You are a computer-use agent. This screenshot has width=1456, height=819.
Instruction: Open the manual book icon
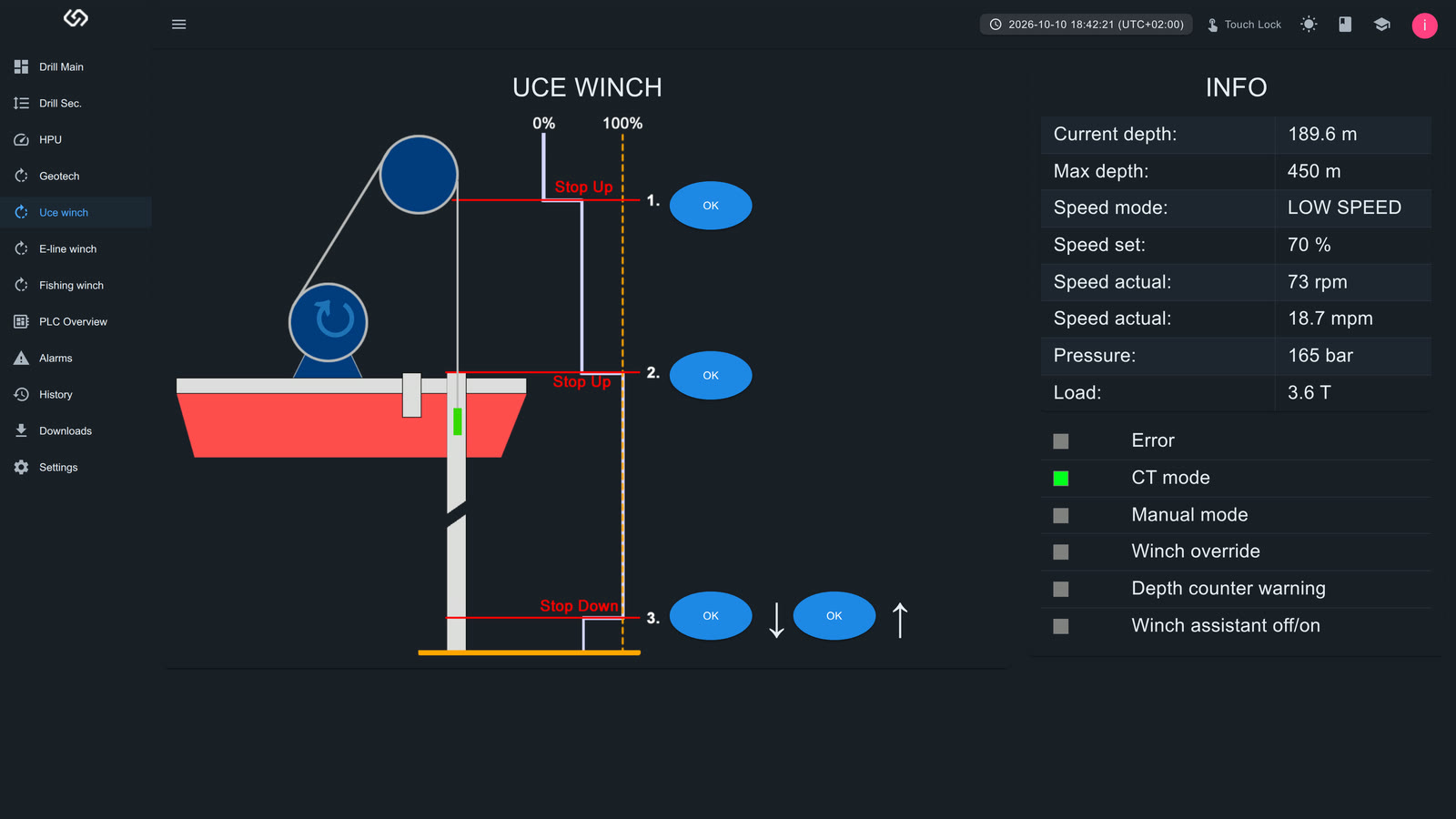coord(1345,25)
